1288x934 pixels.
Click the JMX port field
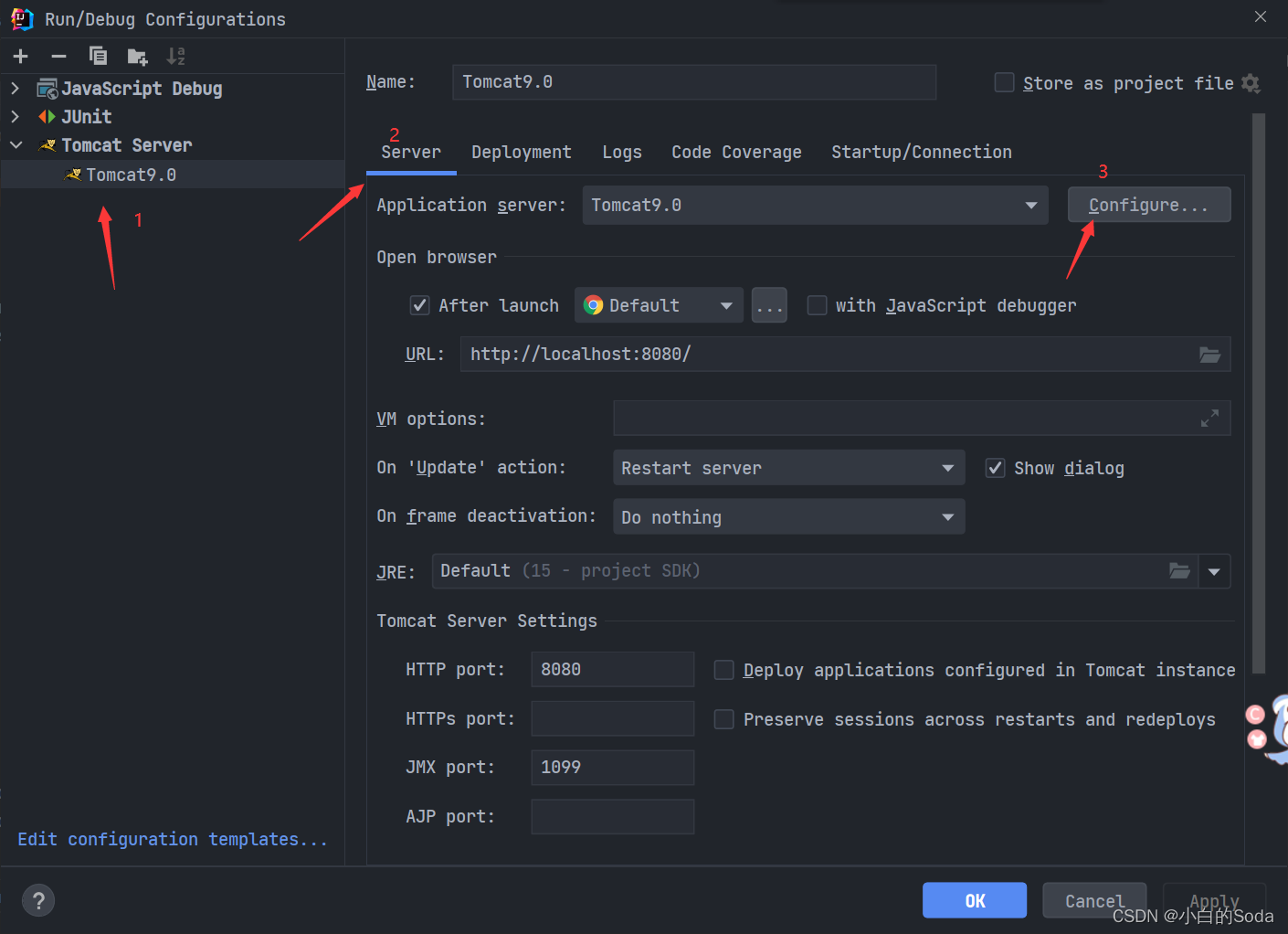point(613,768)
